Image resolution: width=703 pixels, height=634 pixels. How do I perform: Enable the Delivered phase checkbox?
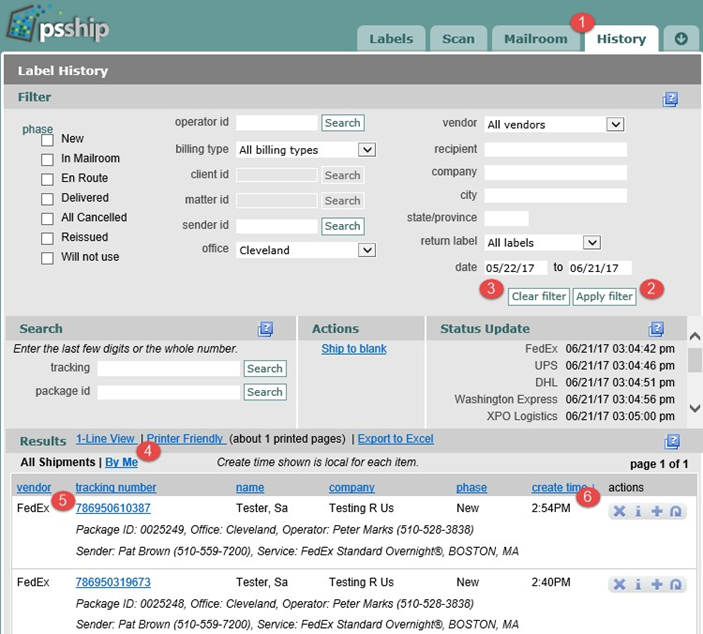(x=47, y=199)
